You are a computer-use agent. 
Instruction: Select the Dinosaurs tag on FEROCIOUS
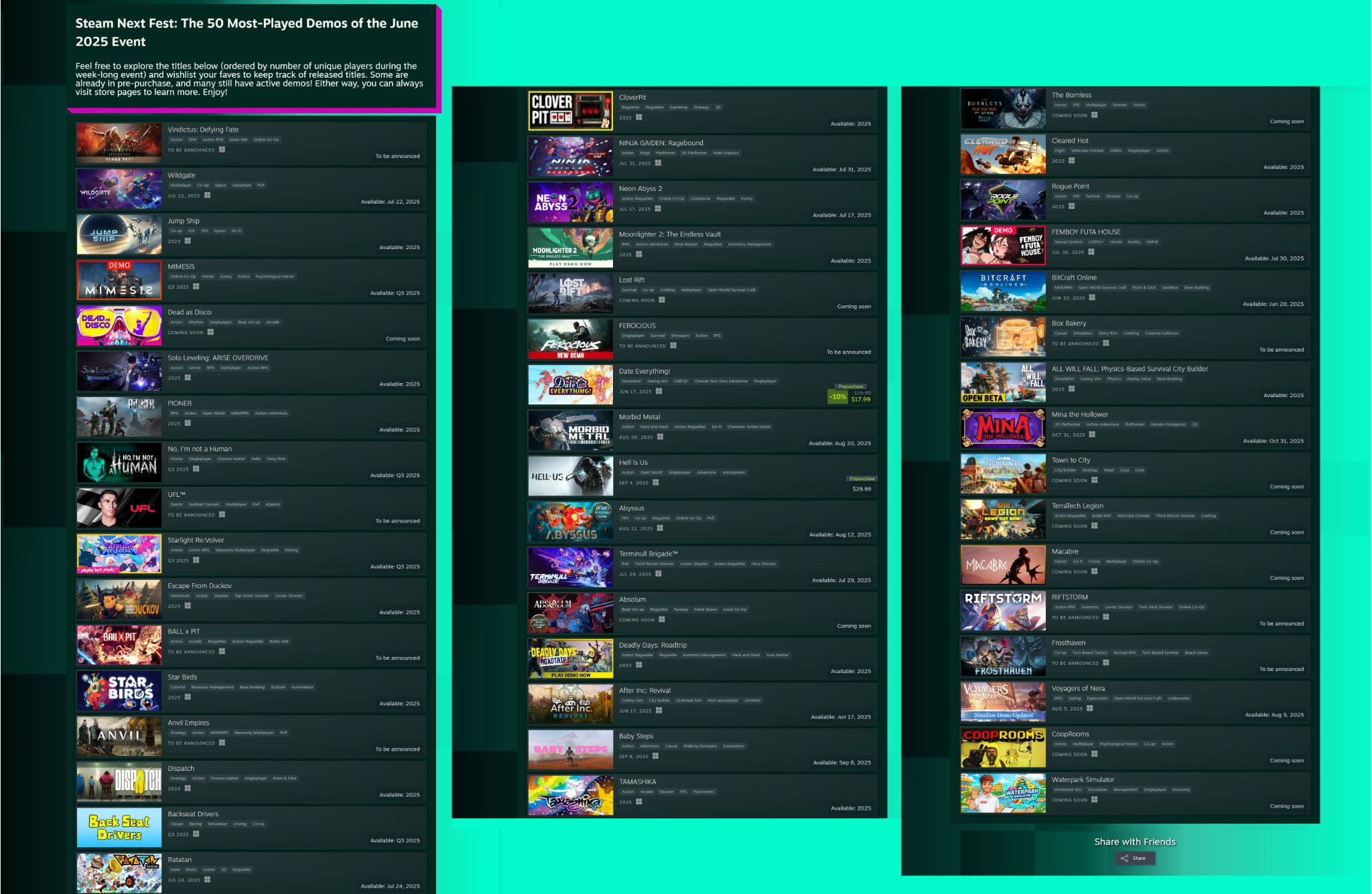[680, 336]
